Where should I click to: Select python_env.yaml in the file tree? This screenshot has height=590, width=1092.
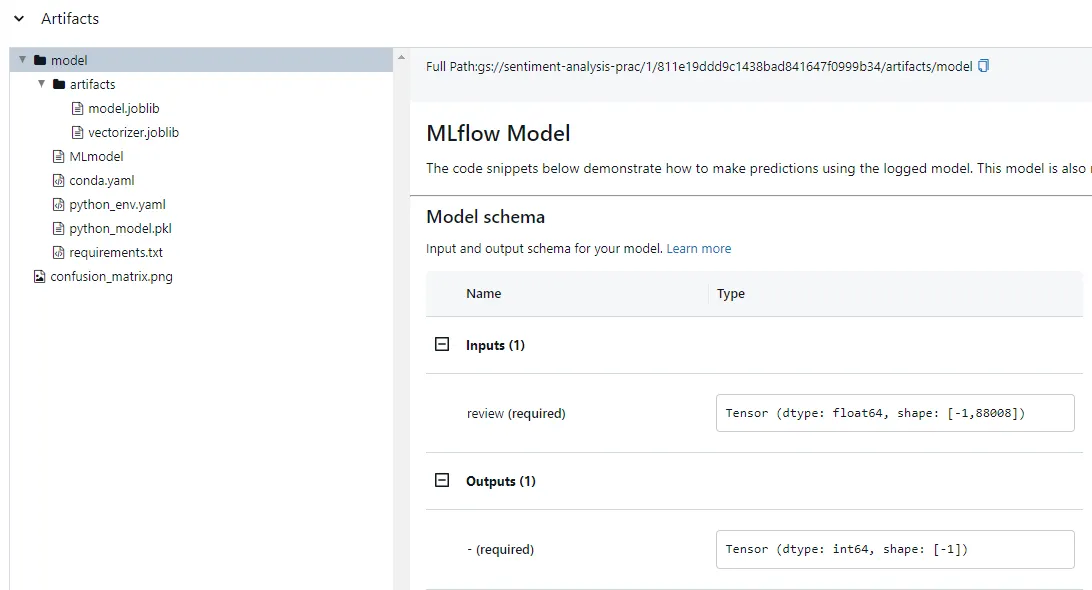coord(117,204)
